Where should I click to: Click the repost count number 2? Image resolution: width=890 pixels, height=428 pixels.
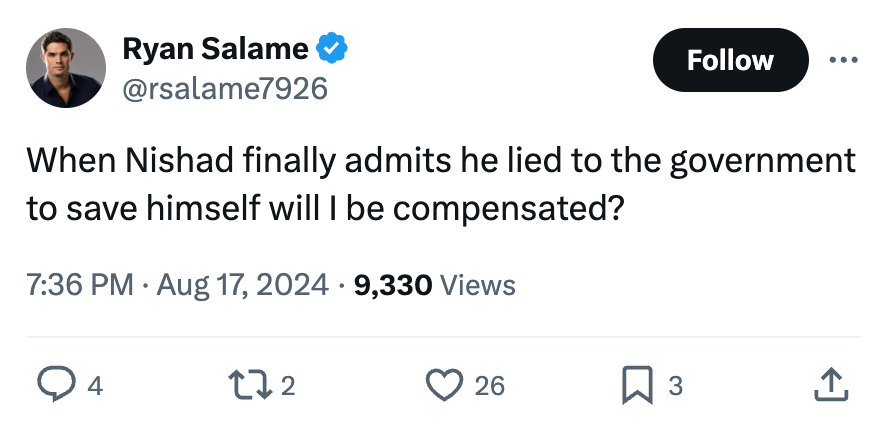[288, 386]
